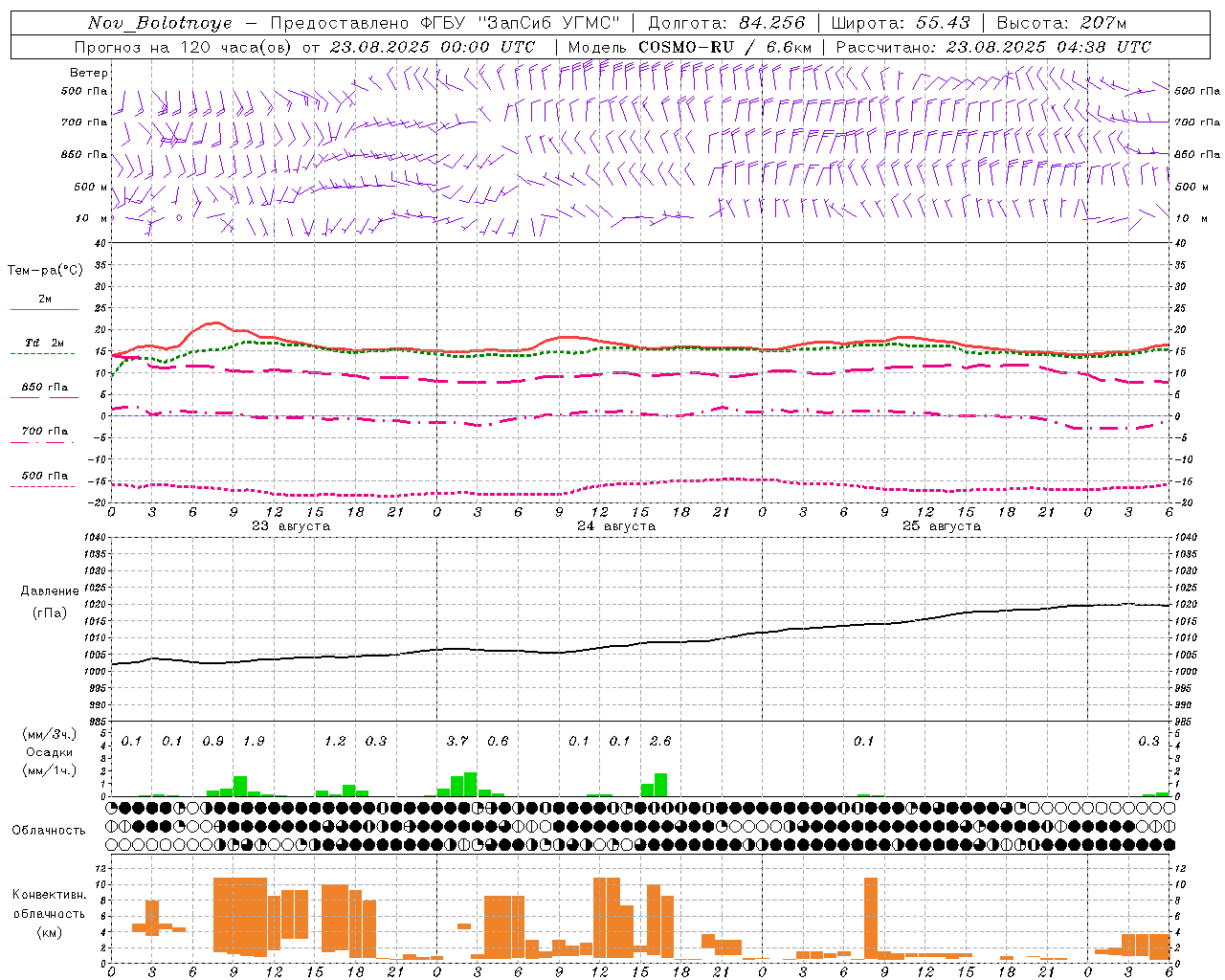Click the 3.7 precipitation total value
Image resolution: width=1225 pixels, height=980 pixels.
click(x=457, y=741)
